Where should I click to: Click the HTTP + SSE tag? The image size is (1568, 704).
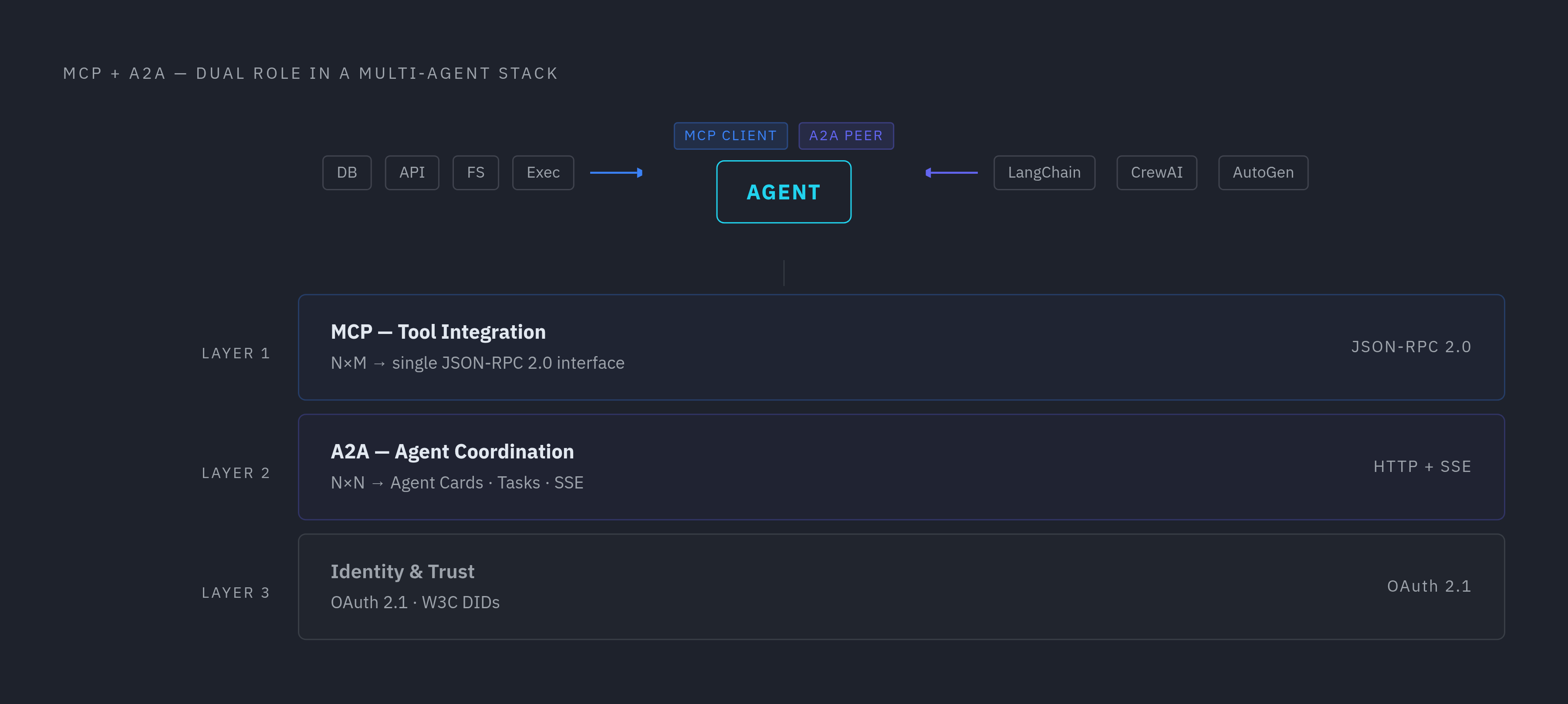click(1423, 467)
